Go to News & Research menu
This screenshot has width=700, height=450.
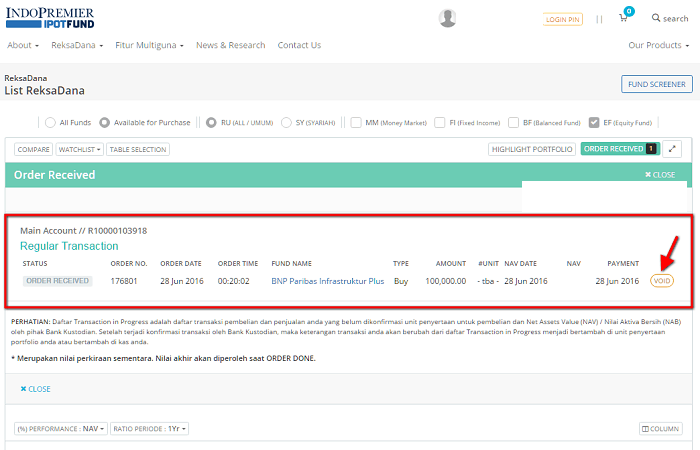[x=230, y=45]
